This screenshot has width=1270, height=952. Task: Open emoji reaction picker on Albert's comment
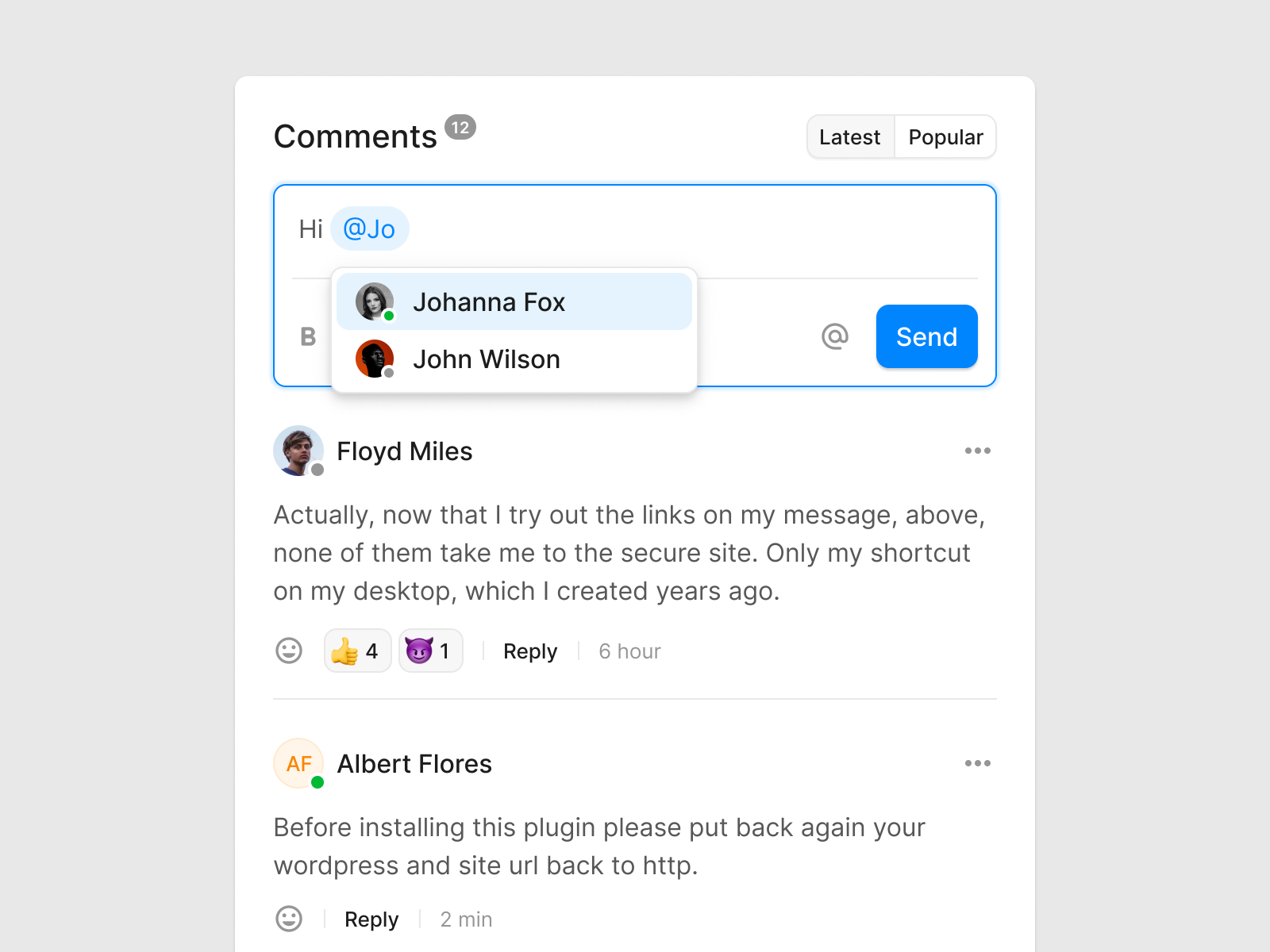point(289,919)
